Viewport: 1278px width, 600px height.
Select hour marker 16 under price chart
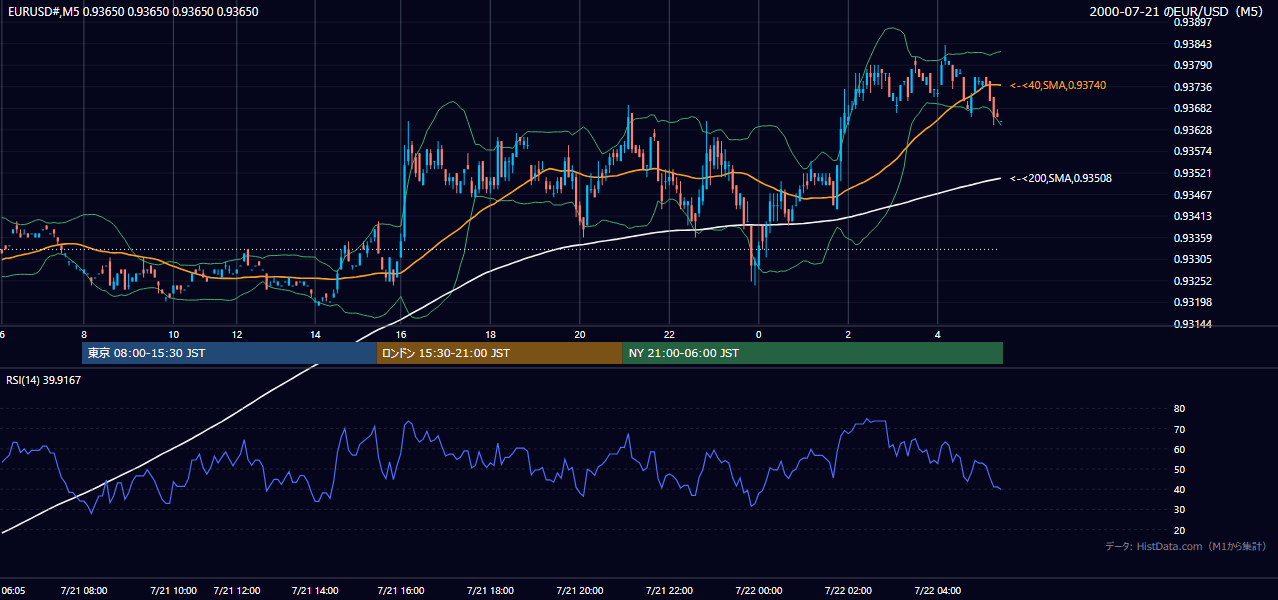click(401, 334)
